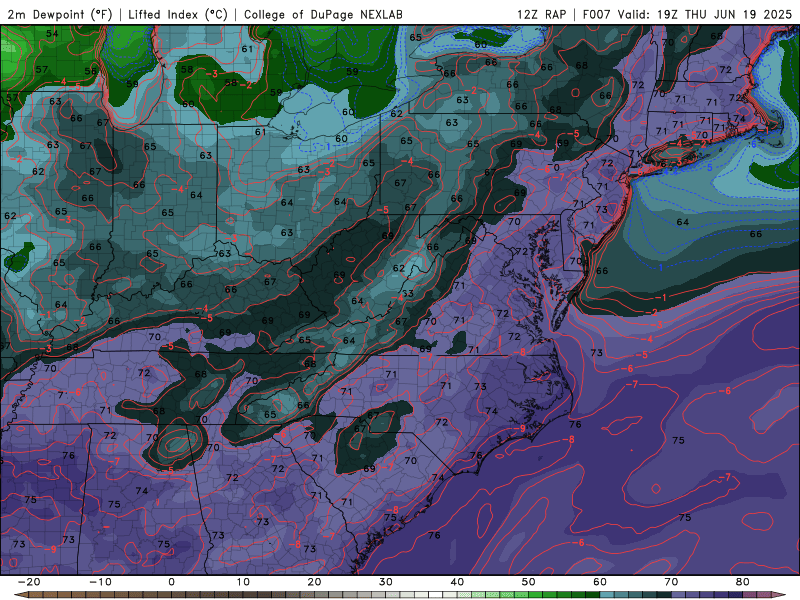The height and width of the screenshot is (600, 800).
Task: Click the -10 value on the color scale
Action: [x=100, y=582]
